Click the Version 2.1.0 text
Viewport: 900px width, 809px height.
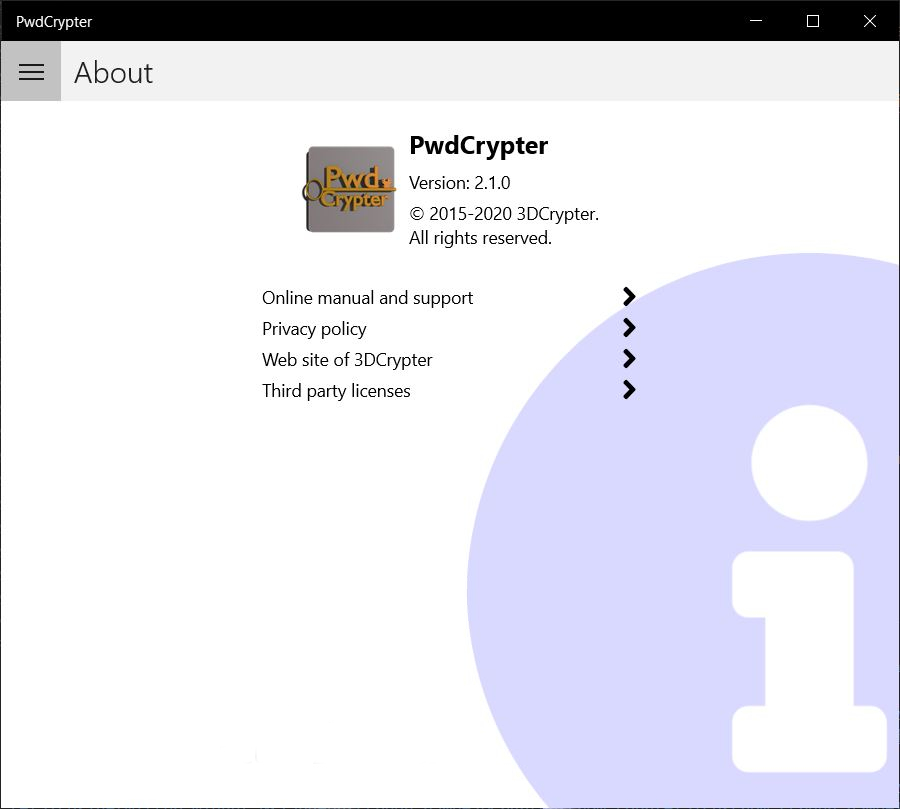[x=461, y=183]
